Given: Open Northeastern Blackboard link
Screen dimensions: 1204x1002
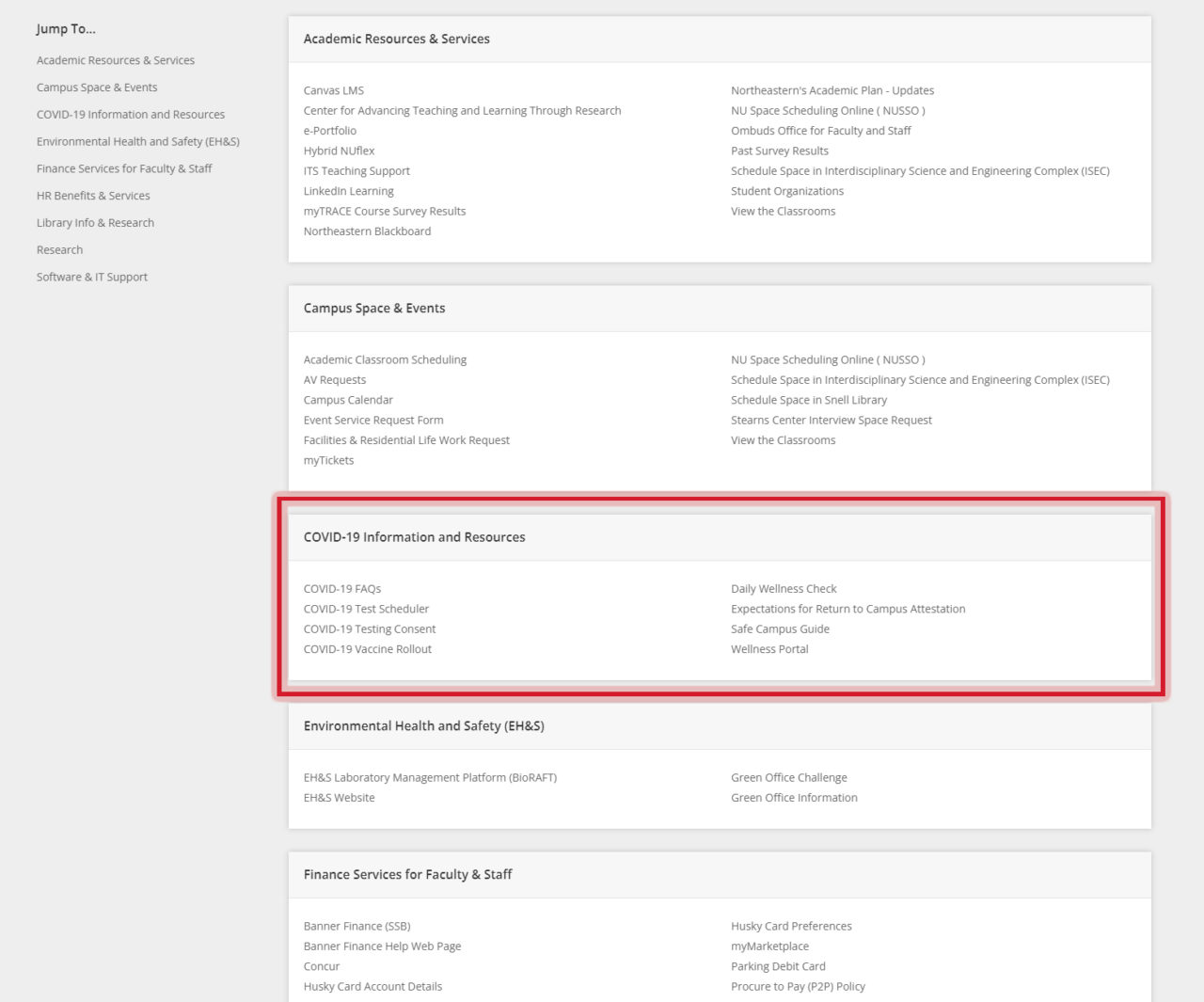Looking at the screenshot, I should 367,231.
